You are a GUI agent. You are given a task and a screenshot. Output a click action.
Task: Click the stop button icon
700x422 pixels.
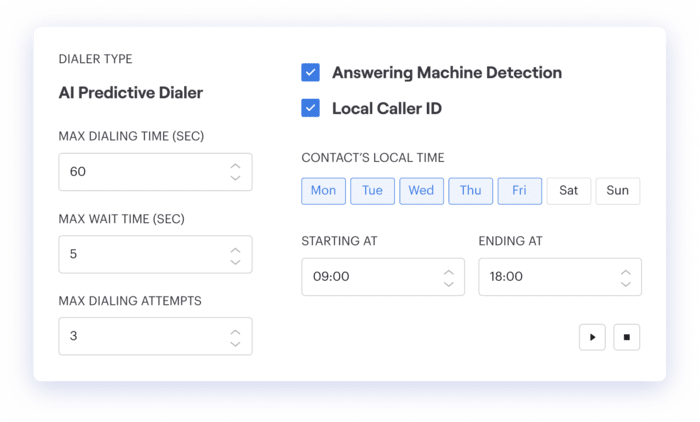626,337
